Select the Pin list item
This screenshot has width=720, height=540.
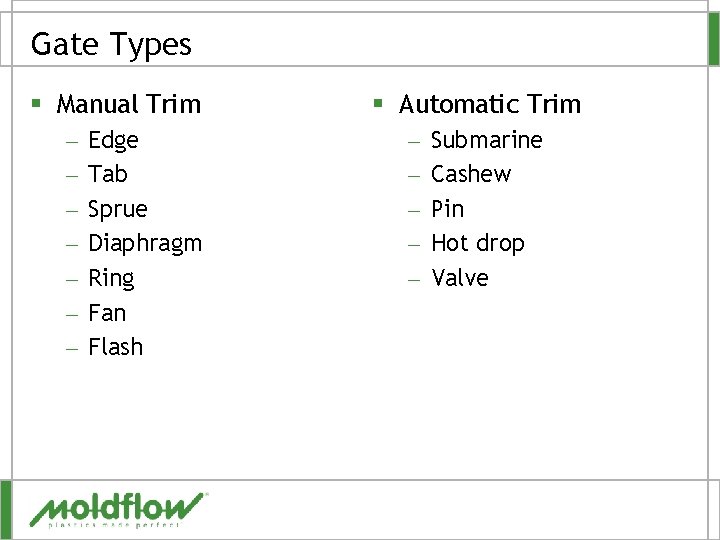pos(448,209)
